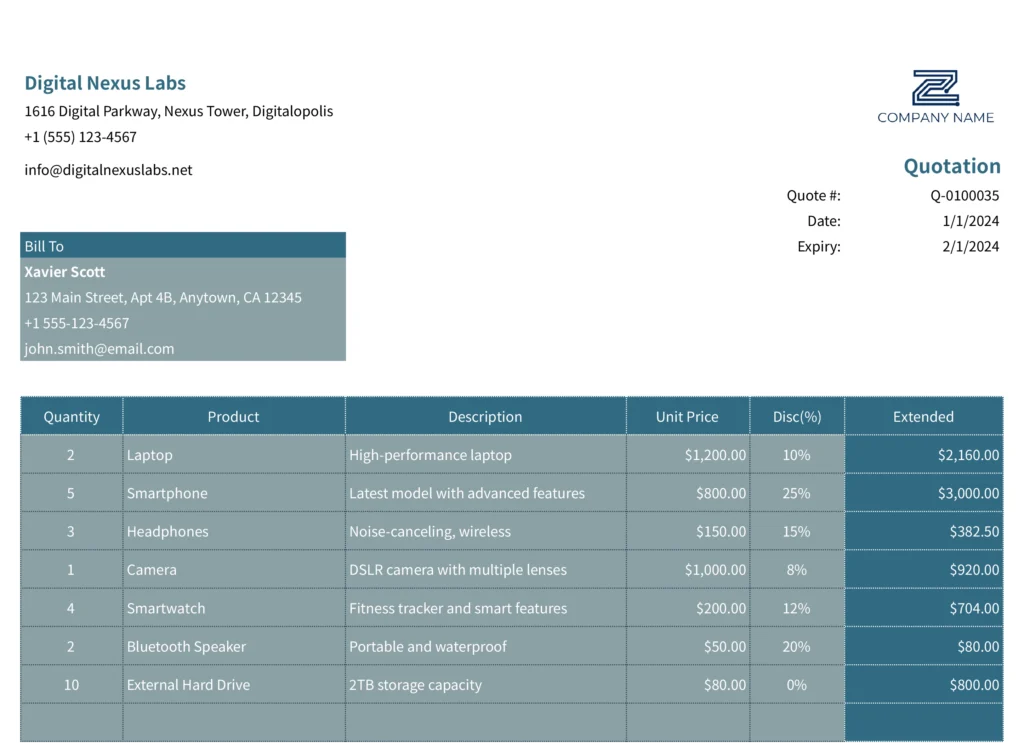
Task: Click the address 123 Main Street, Apt 4B
Action: pyautogui.click(x=163, y=297)
